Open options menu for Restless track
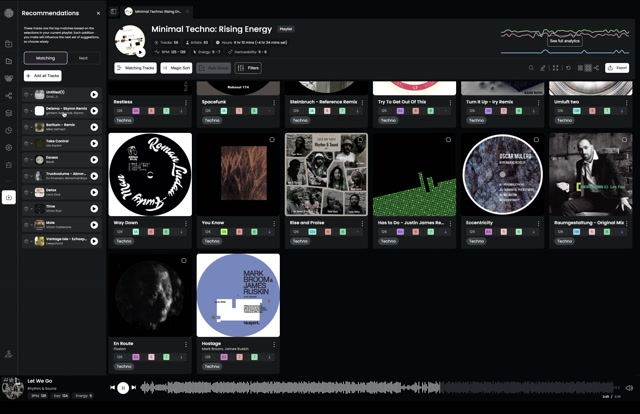 click(186, 102)
